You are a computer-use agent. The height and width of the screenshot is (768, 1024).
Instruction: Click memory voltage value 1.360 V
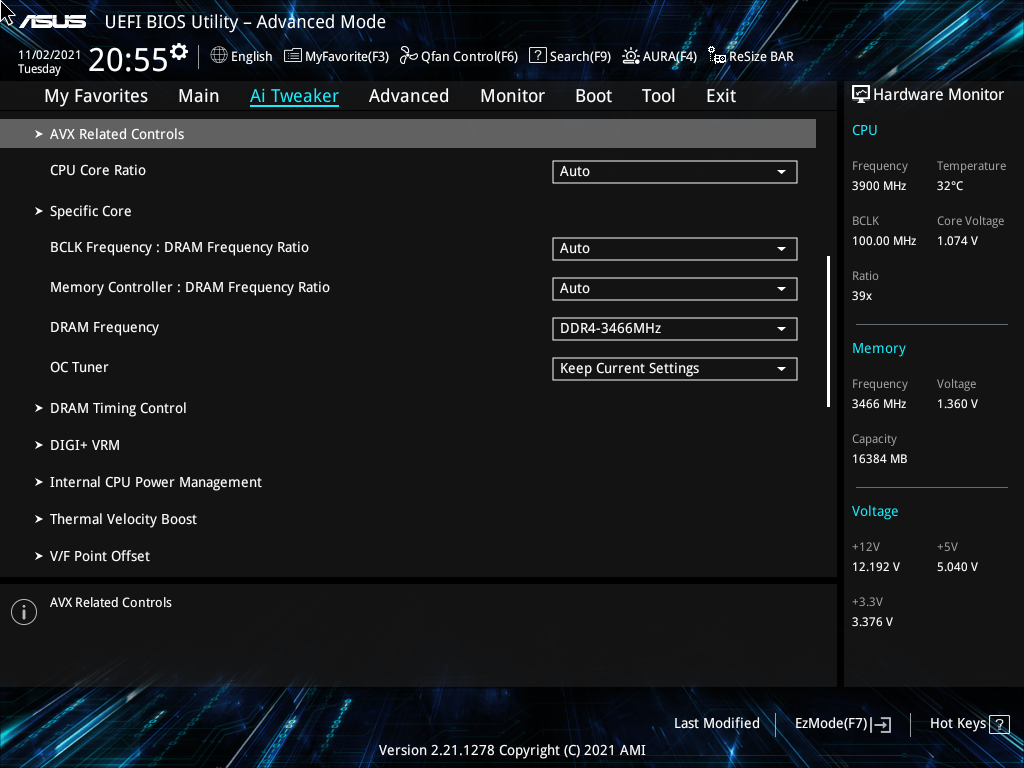tap(957, 404)
